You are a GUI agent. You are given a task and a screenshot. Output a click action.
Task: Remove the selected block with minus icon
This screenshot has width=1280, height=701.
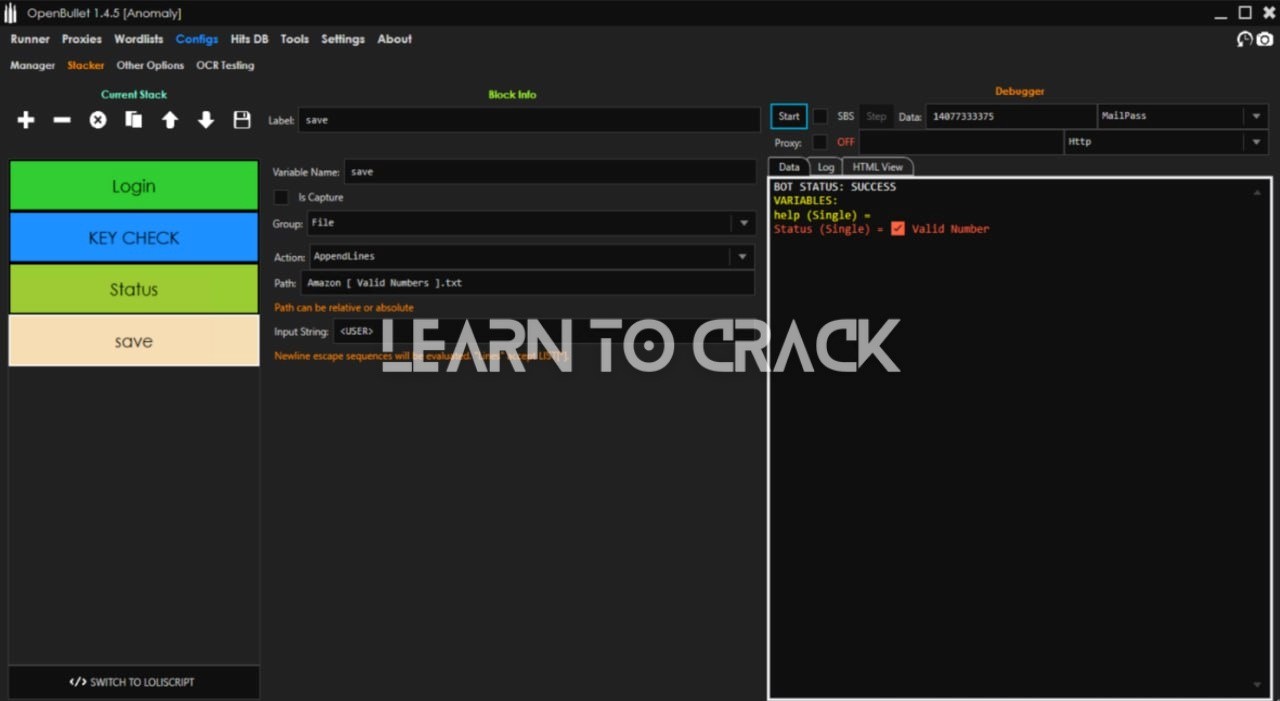[62, 120]
